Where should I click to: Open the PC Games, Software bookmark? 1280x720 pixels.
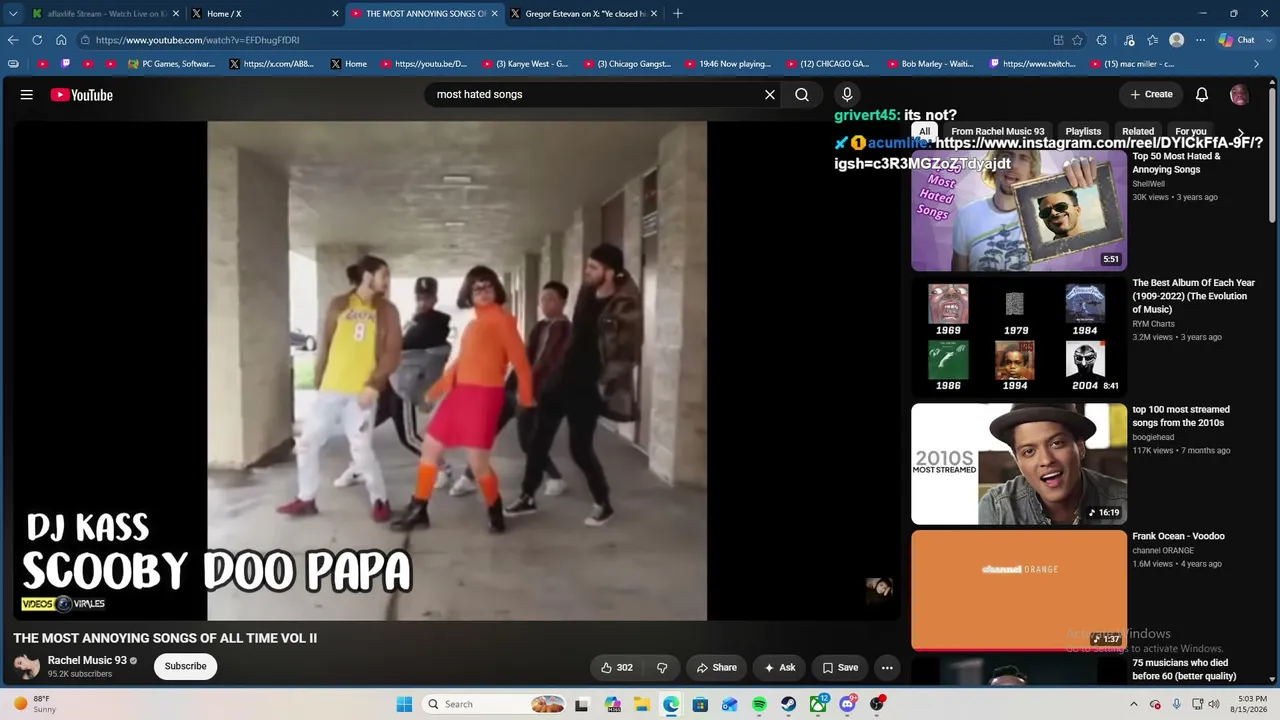171,64
